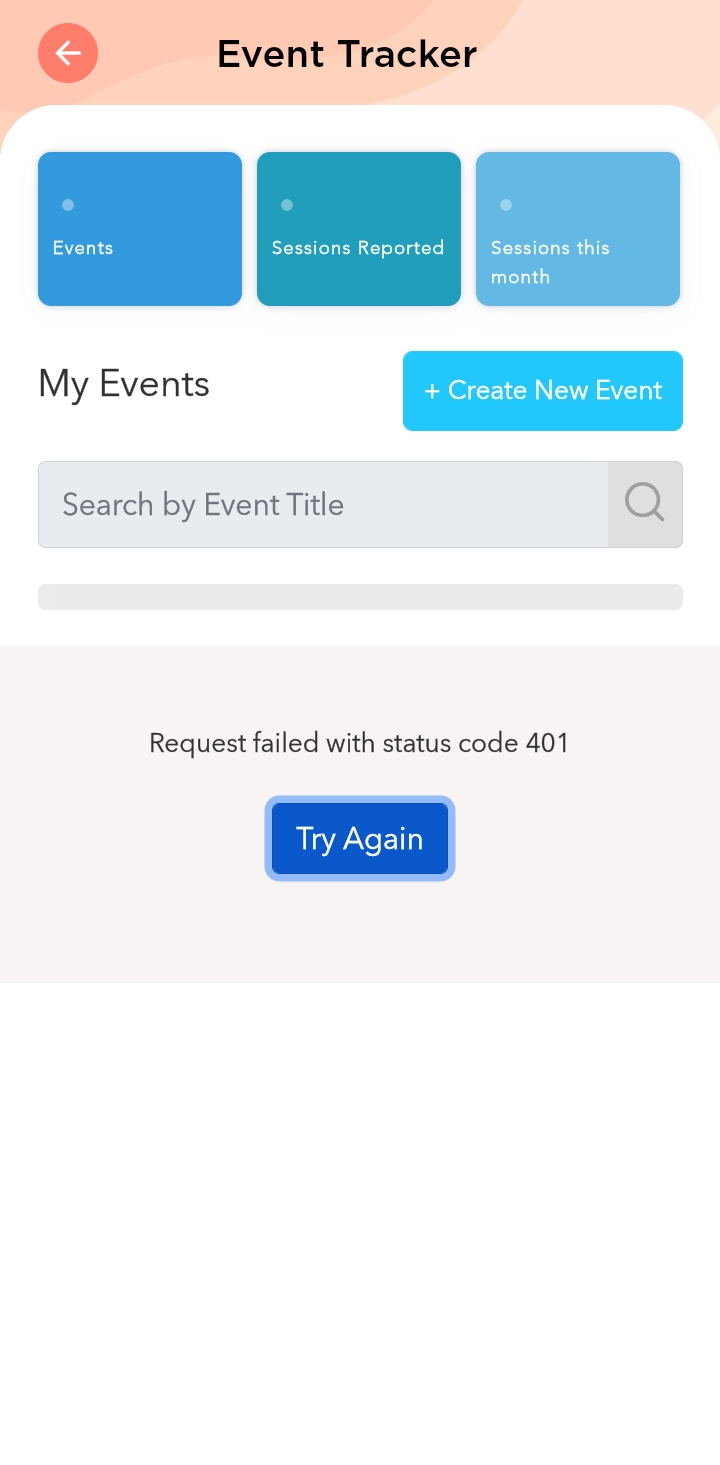
Task: Click the "Sessions Reported" label text
Action: click(x=358, y=248)
